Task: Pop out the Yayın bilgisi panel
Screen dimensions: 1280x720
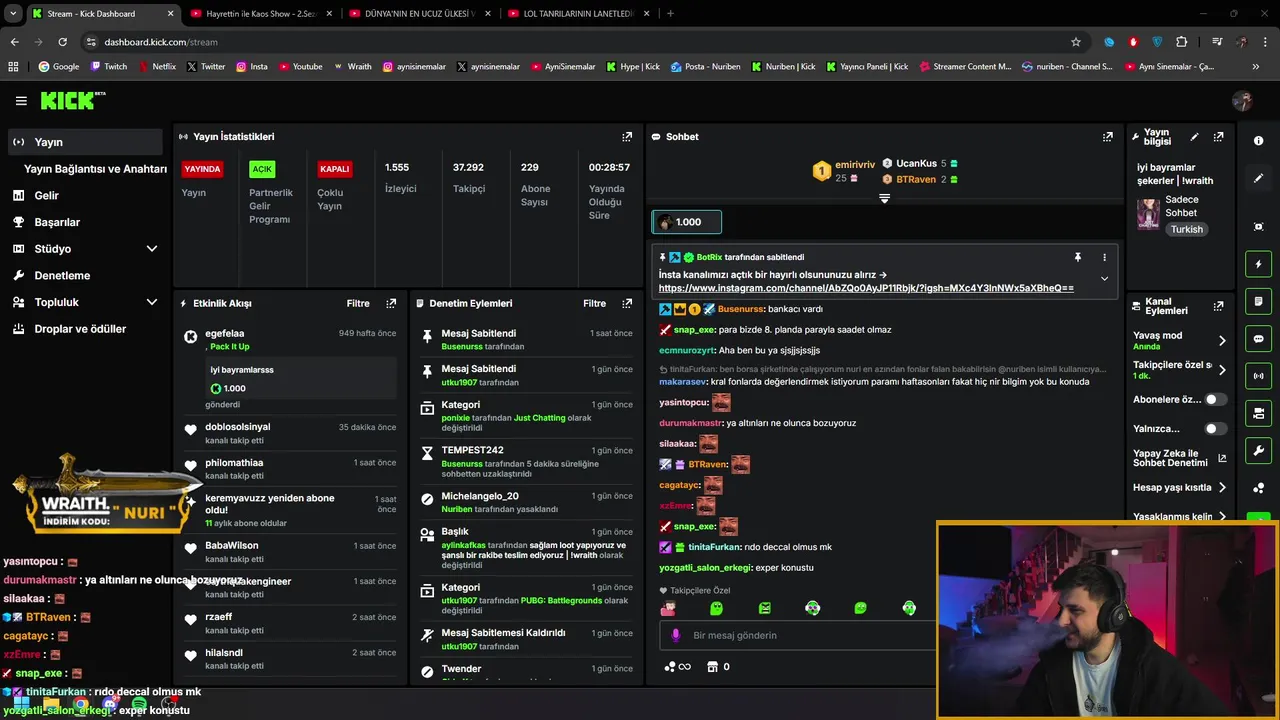Action: click(x=1218, y=137)
